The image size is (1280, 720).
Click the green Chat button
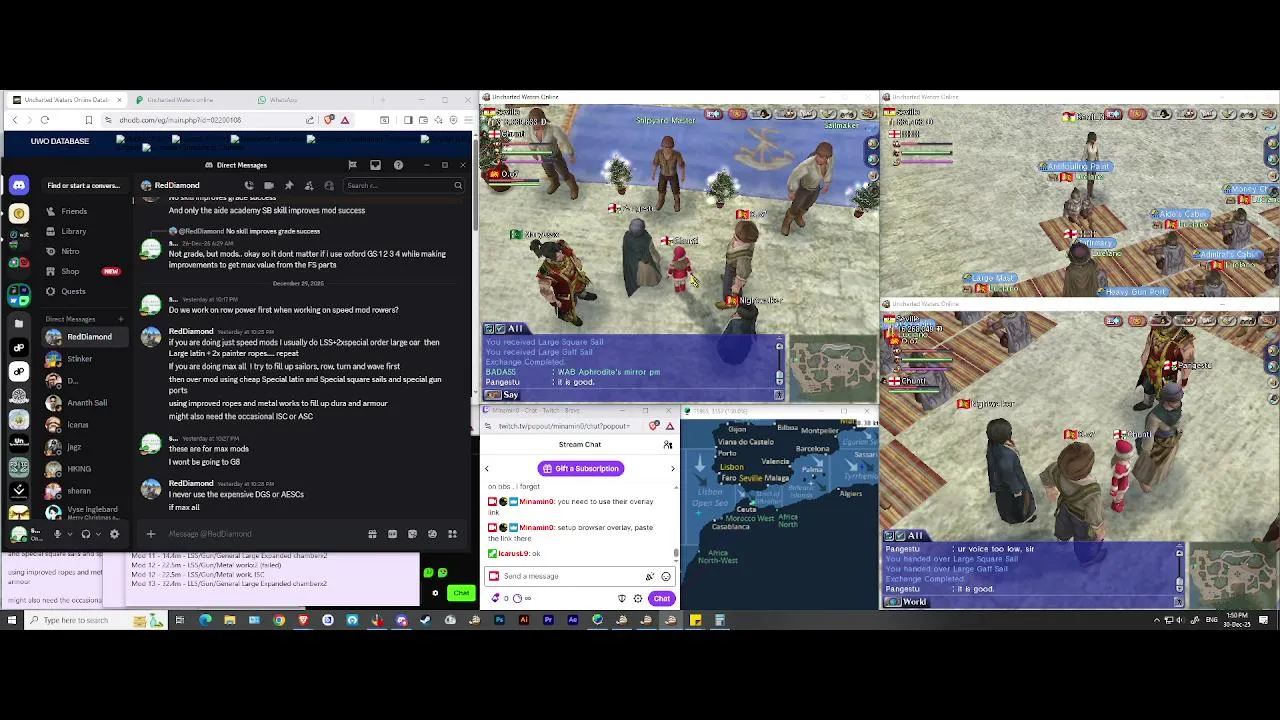pyautogui.click(x=461, y=593)
